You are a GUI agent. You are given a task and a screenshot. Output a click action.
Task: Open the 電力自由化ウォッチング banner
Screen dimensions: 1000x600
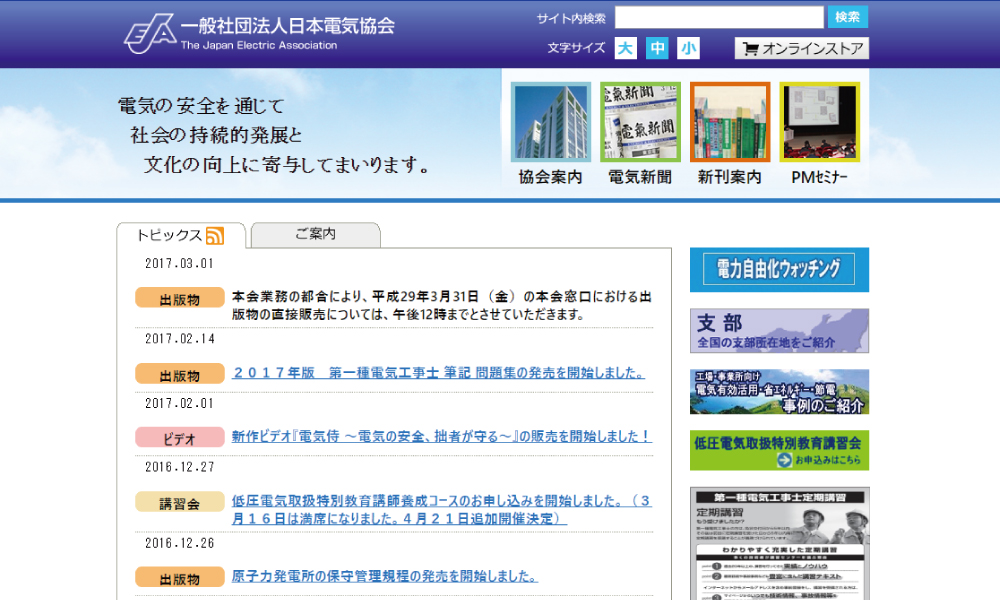point(779,270)
